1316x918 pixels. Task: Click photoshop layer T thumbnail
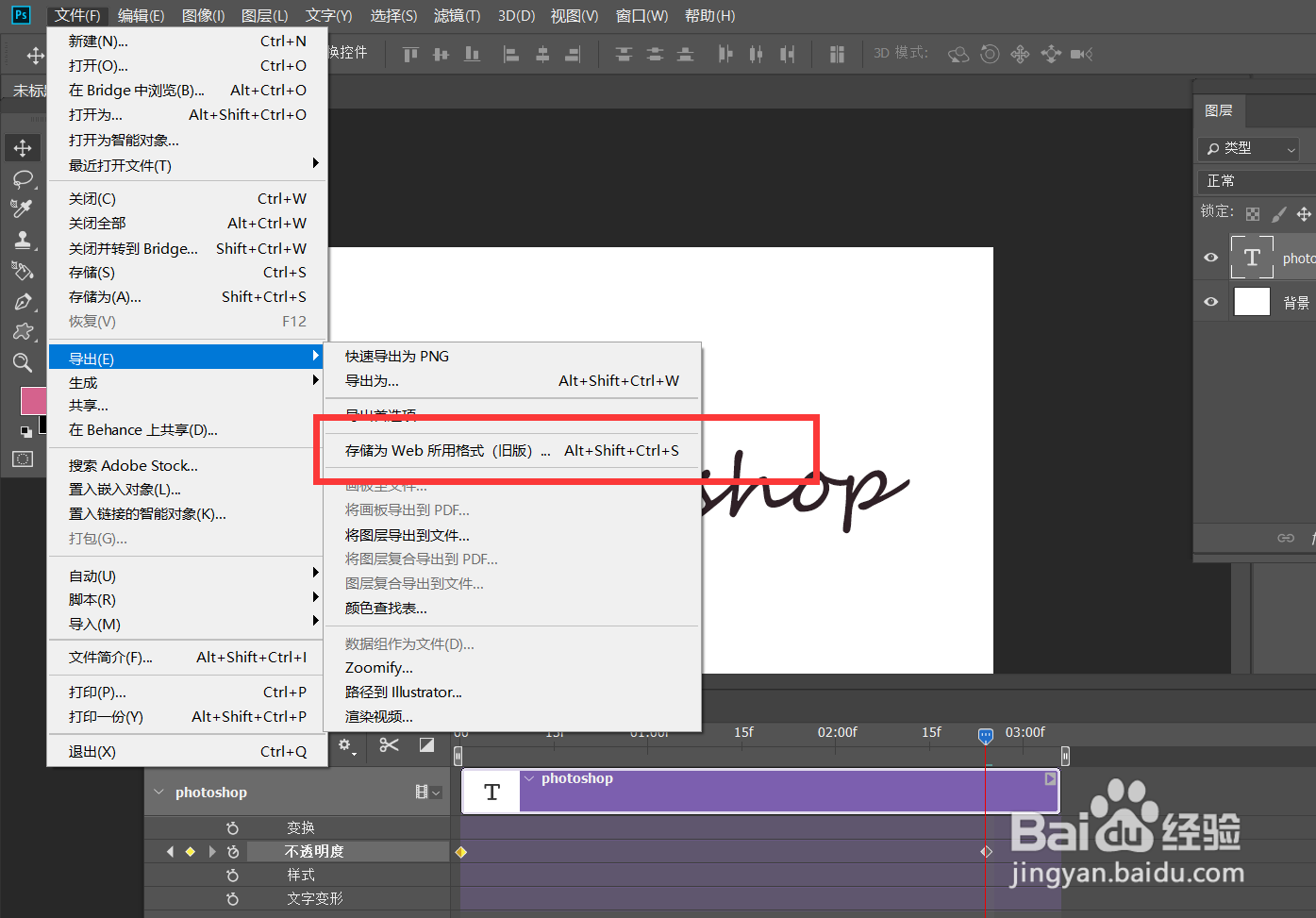tap(1252, 258)
